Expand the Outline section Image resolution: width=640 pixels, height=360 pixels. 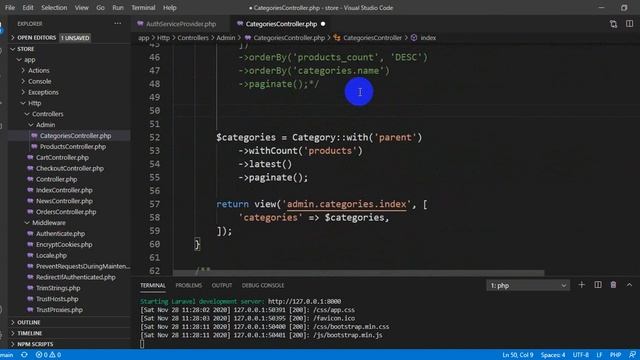tap(29, 322)
